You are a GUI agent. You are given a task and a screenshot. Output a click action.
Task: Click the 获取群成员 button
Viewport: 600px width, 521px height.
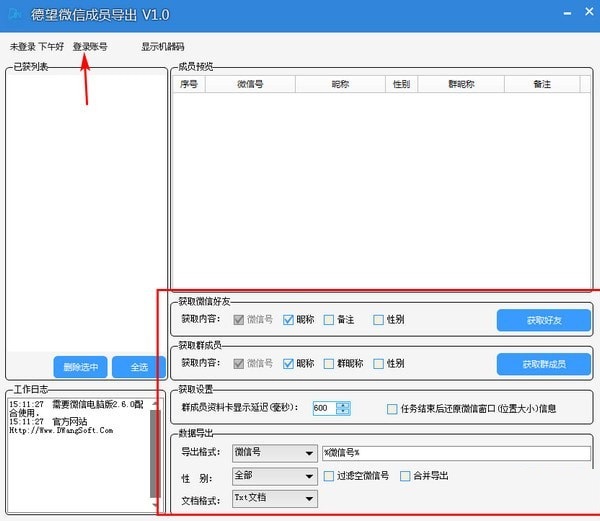(x=544, y=363)
